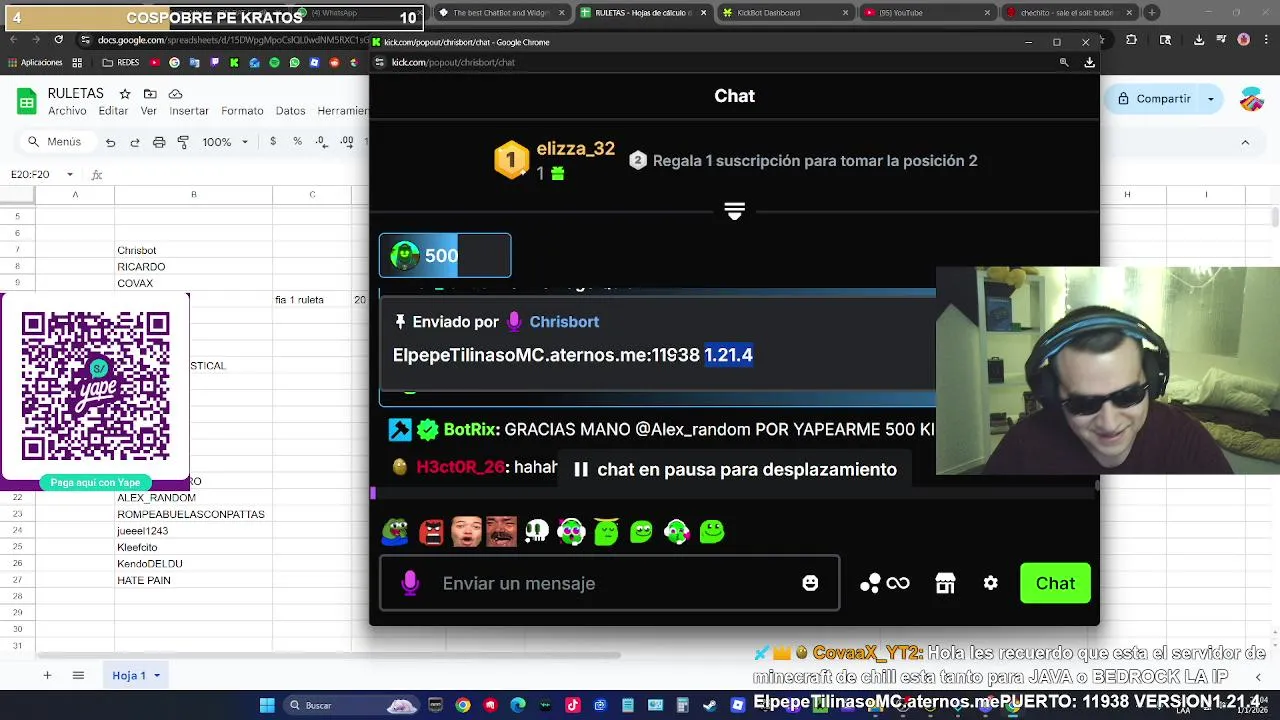This screenshot has width=1280, height=720.
Task: Collapse the leaderboard with the striped handle
Action: coord(734,211)
